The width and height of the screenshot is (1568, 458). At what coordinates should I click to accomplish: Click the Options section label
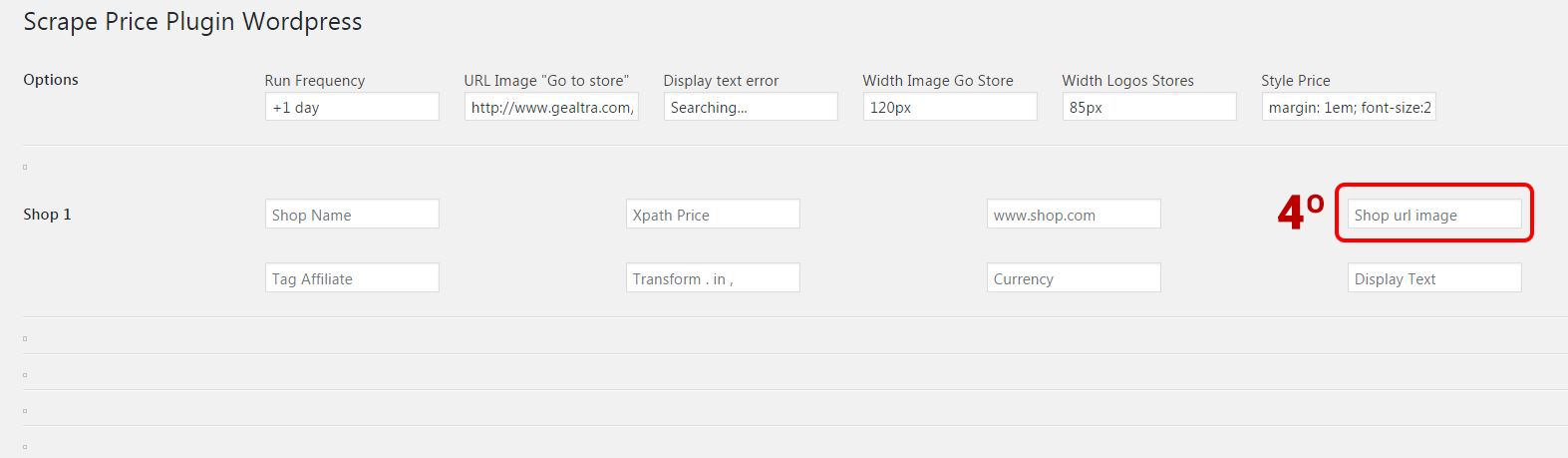pos(51,80)
